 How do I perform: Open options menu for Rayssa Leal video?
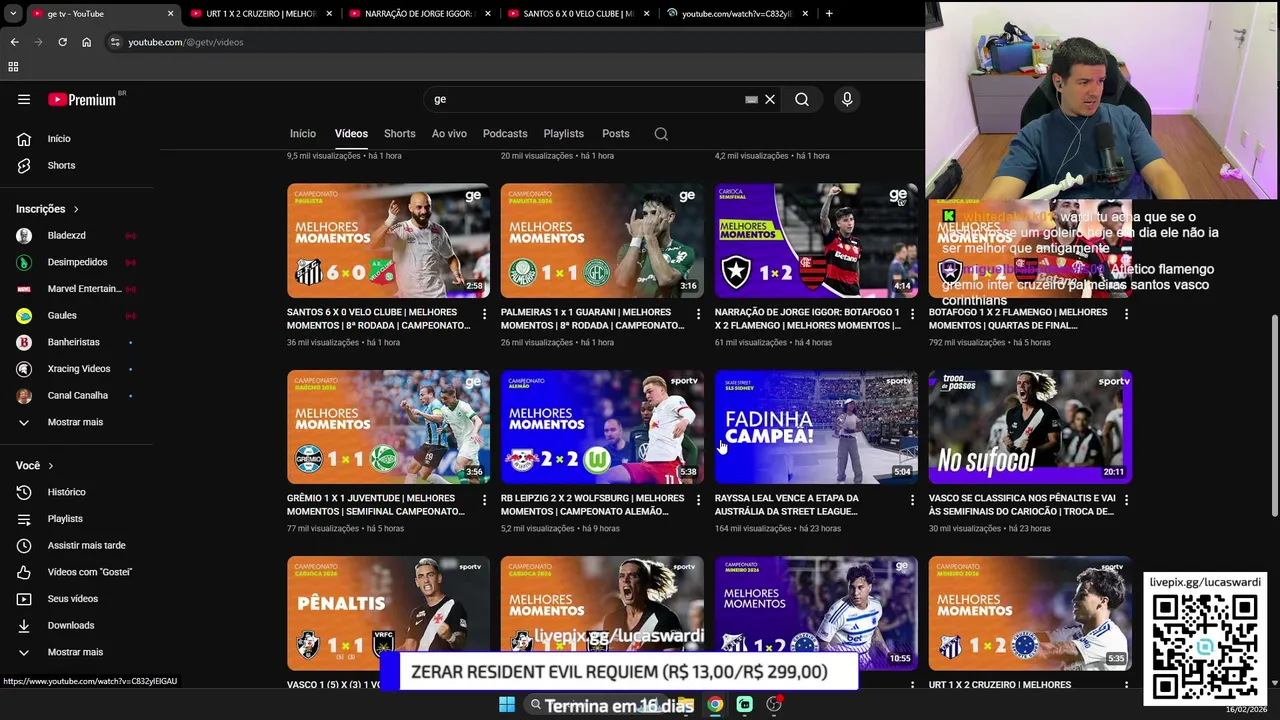click(912, 500)
